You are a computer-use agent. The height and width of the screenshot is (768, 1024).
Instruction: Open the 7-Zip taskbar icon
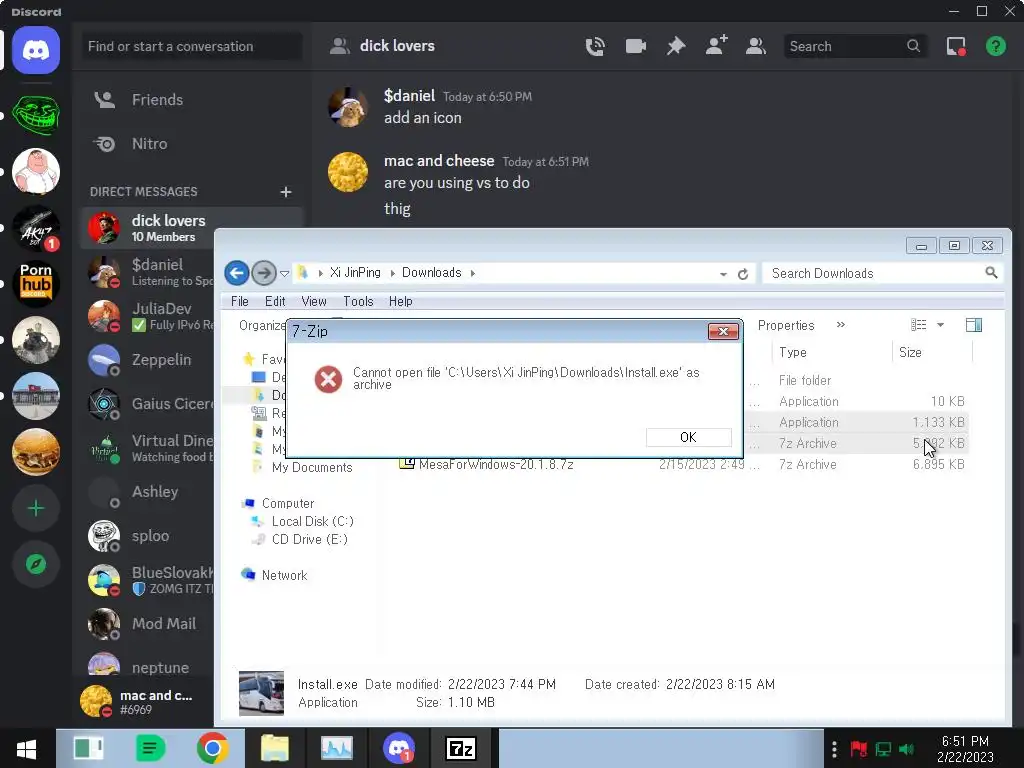pyautogui.click(x=460, y=748)
